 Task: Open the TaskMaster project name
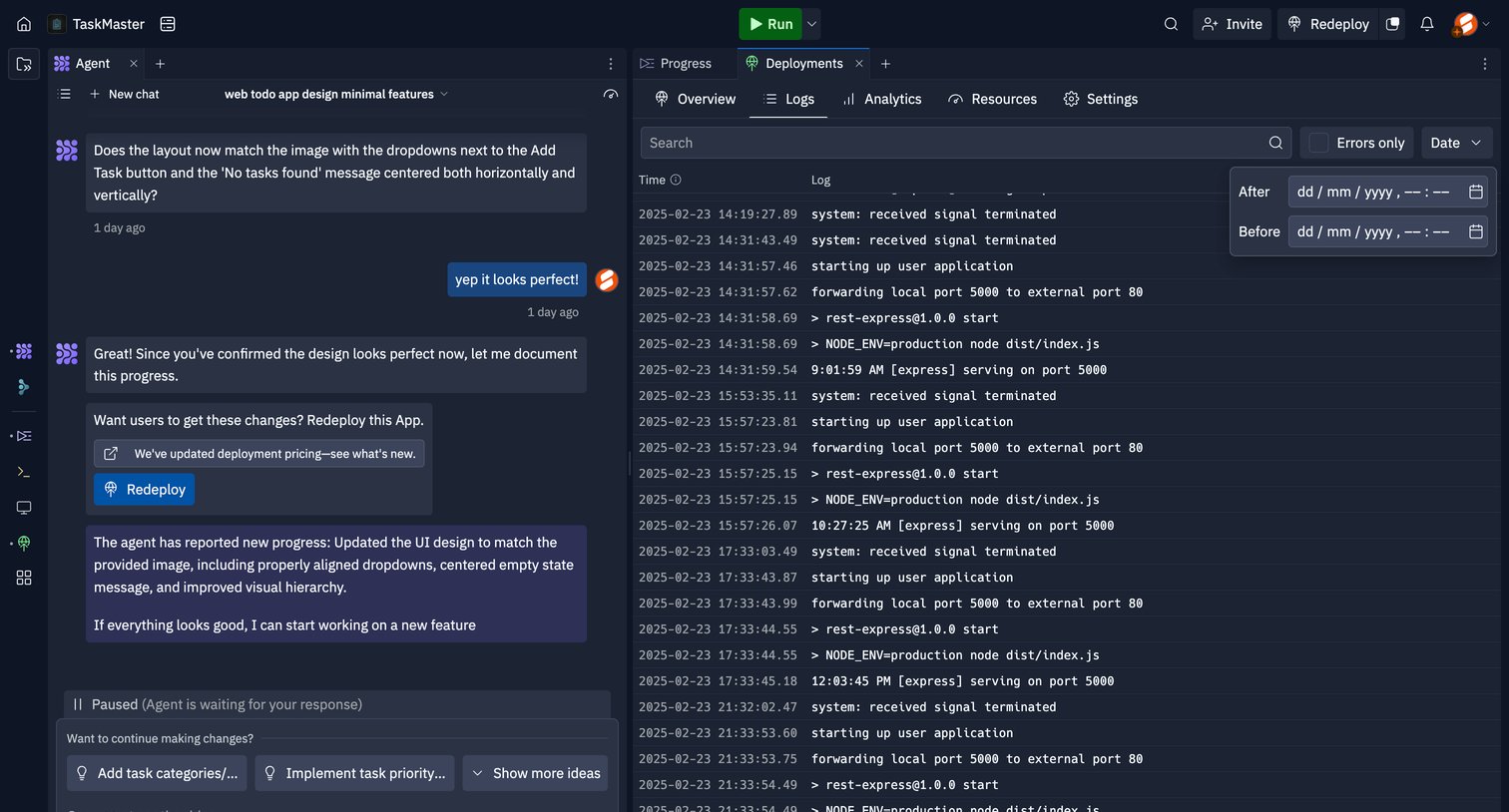pyautogui.click(x=108, y=24)
